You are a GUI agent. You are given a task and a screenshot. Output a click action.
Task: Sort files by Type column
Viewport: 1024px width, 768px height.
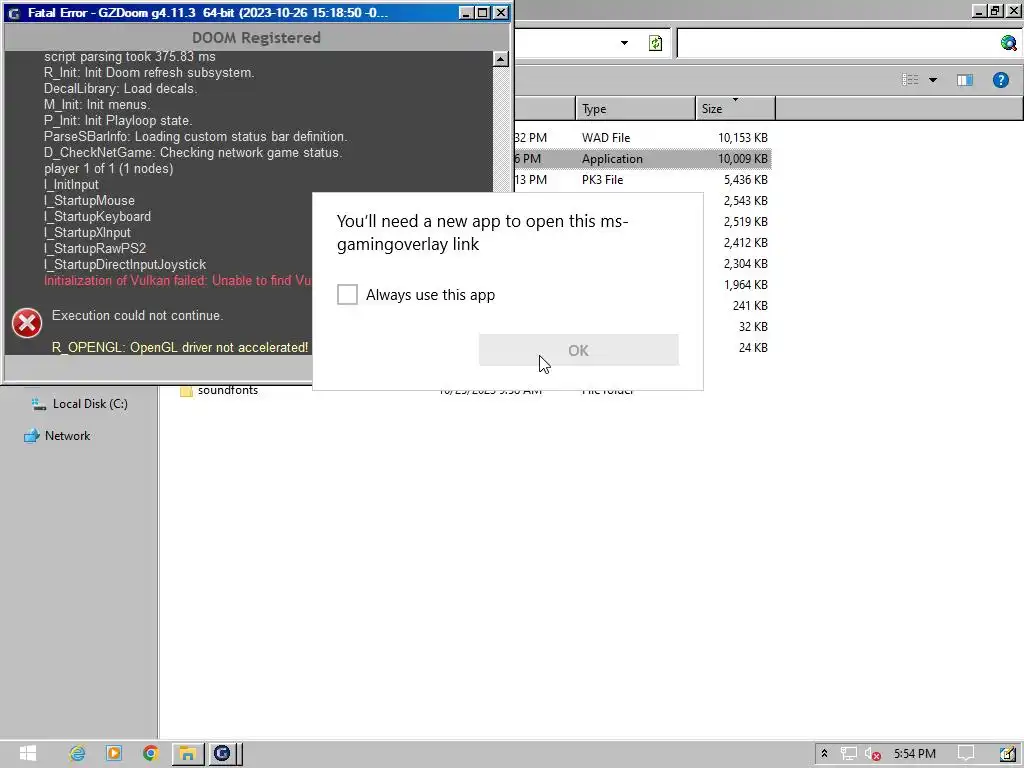[635, 108]
